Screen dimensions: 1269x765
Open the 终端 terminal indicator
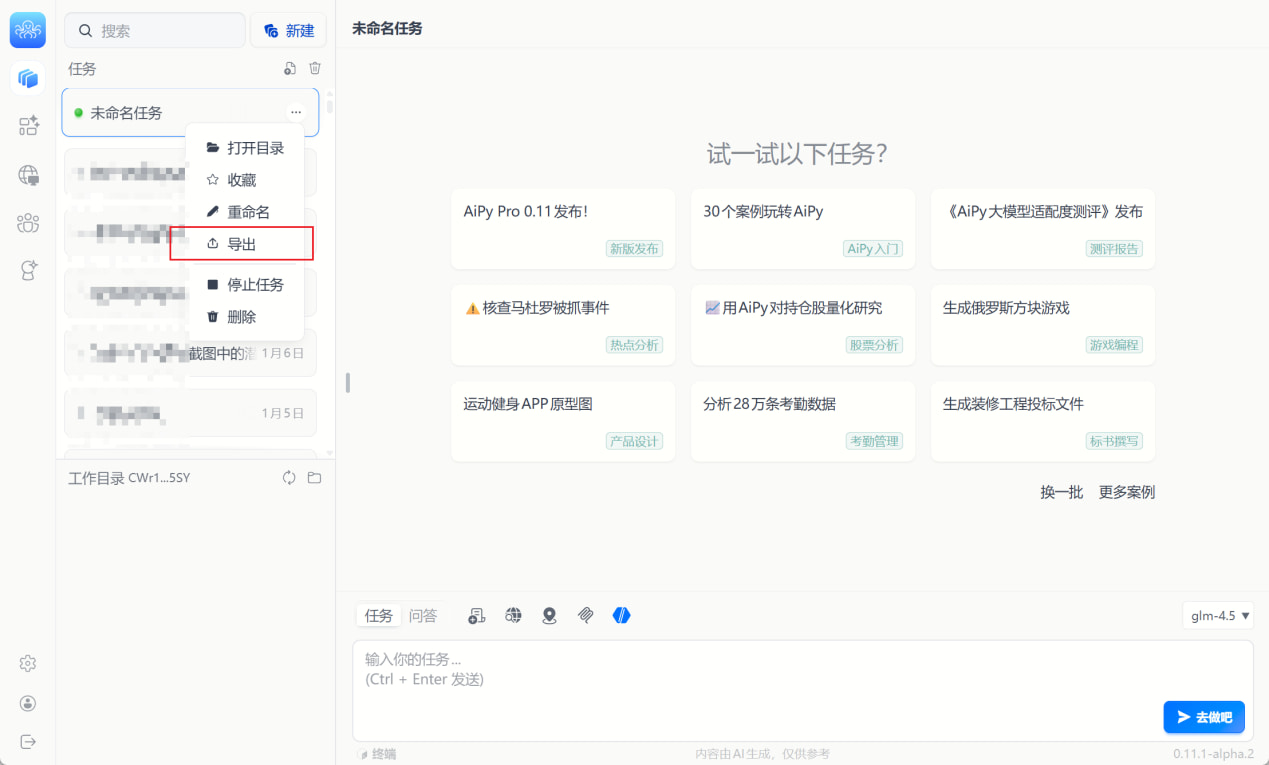pyautogui.click(x=377, y=754)
